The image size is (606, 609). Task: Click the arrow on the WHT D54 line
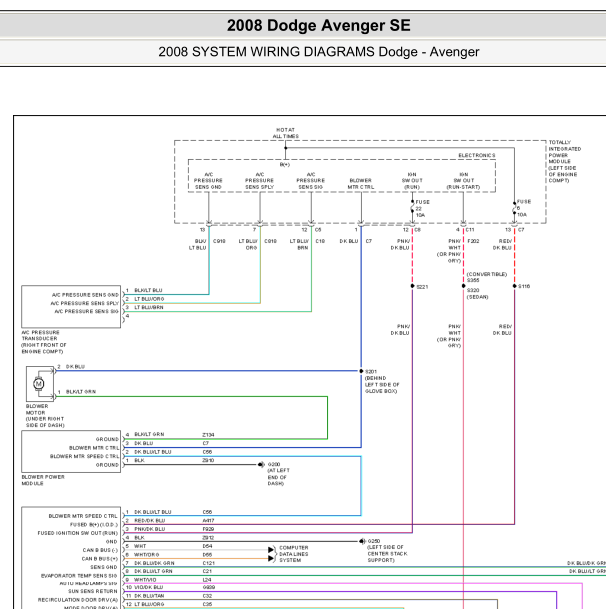(x=271, y=550)
